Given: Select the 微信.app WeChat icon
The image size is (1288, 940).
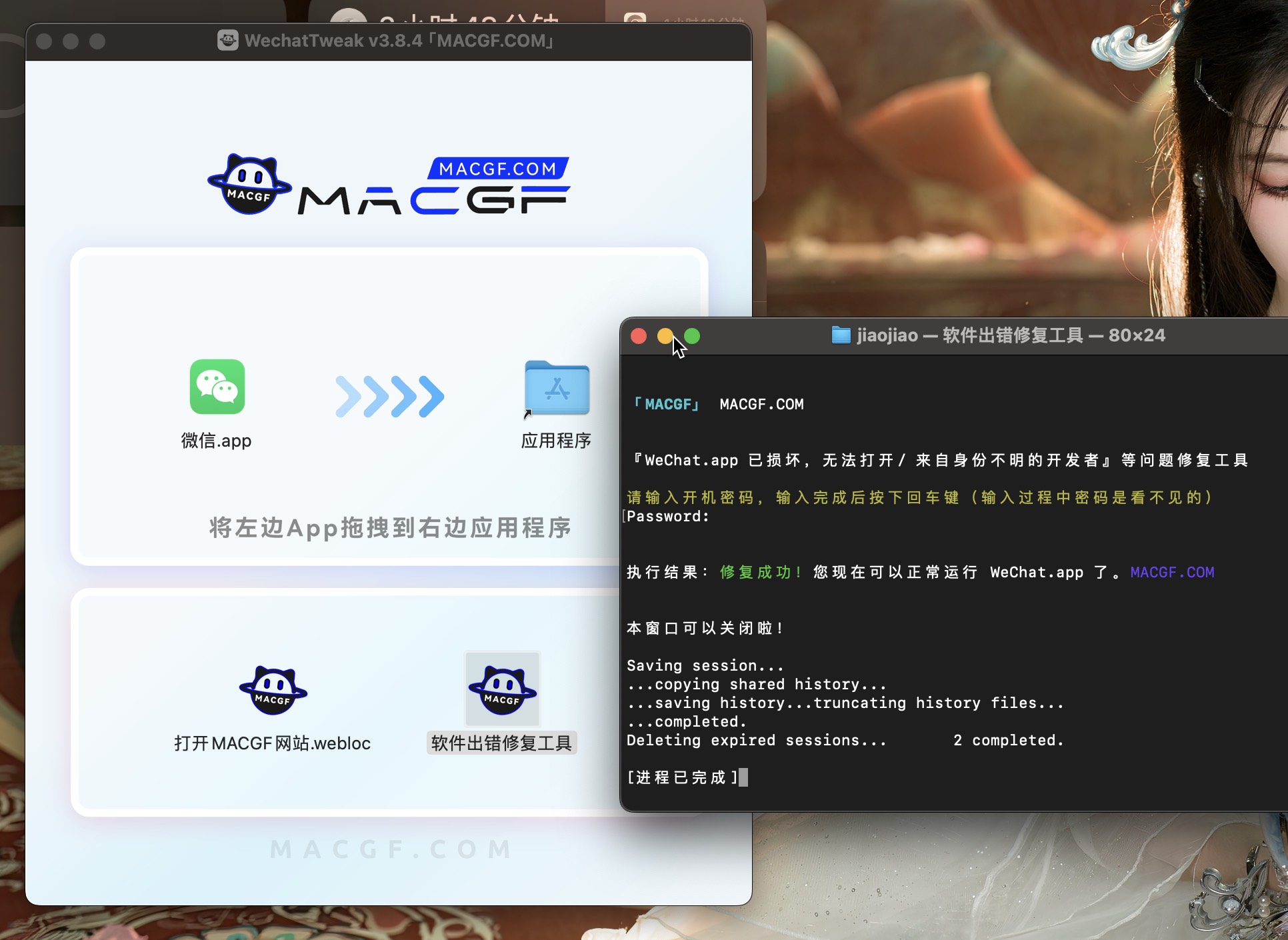Looking at the screenshot, I should coord(216,387).
